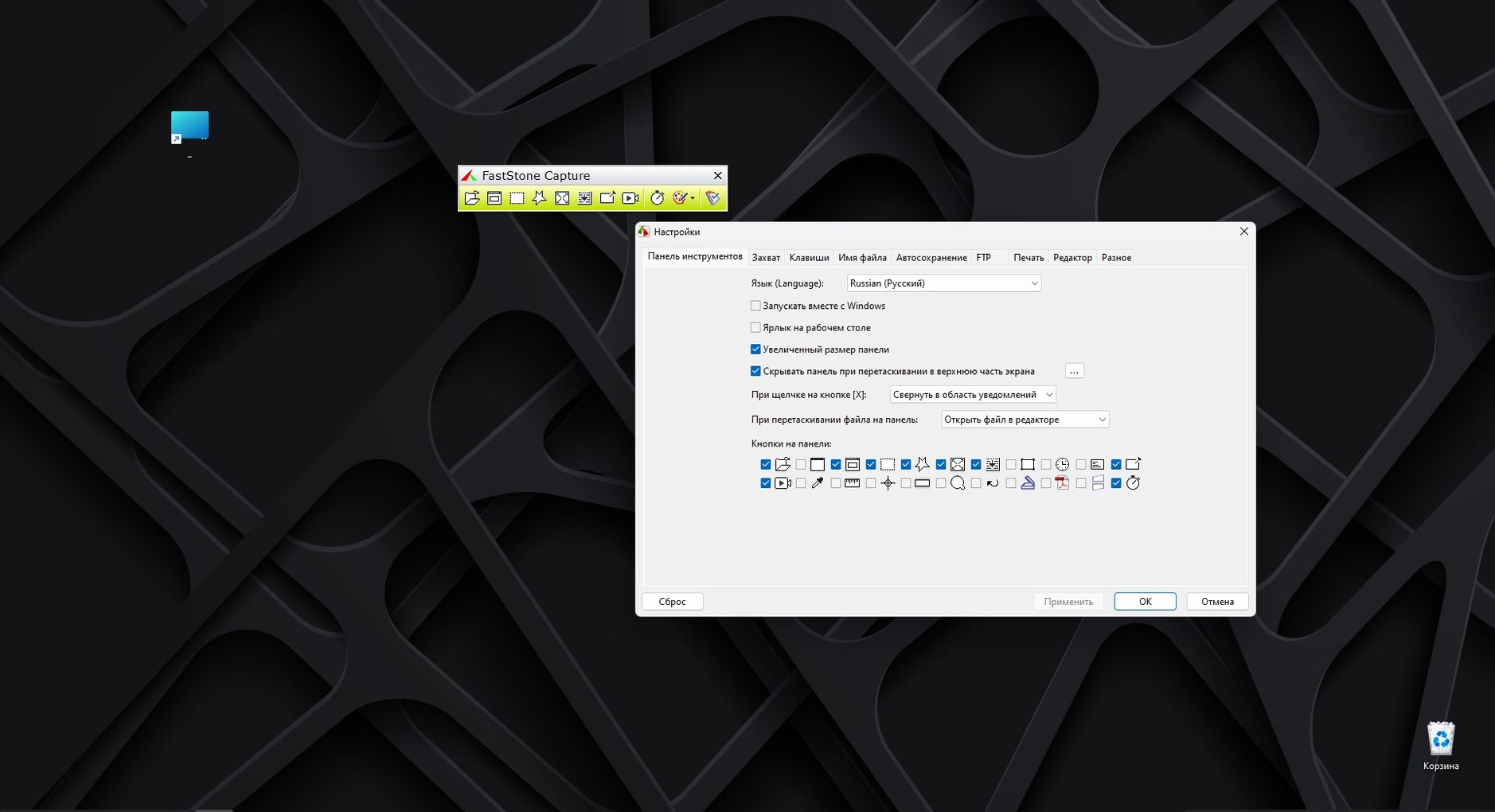The width and height of the screenshot is (1495, 812).
Task: Click rectangle-with-arrow capture icon on FastStone toolbar
Action: (x=607, y=198)
